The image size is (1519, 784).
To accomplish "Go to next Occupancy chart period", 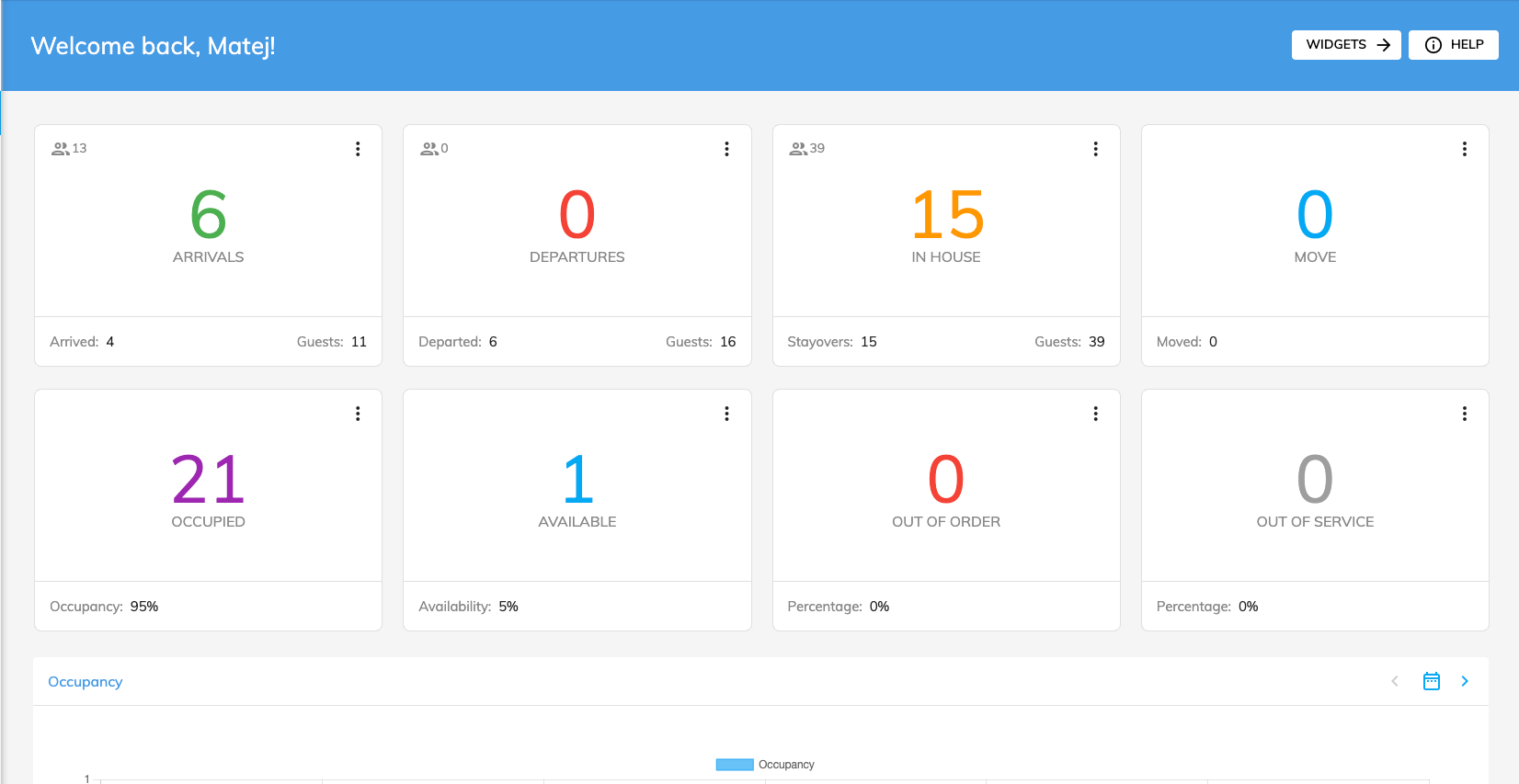I will (1465, 681).
